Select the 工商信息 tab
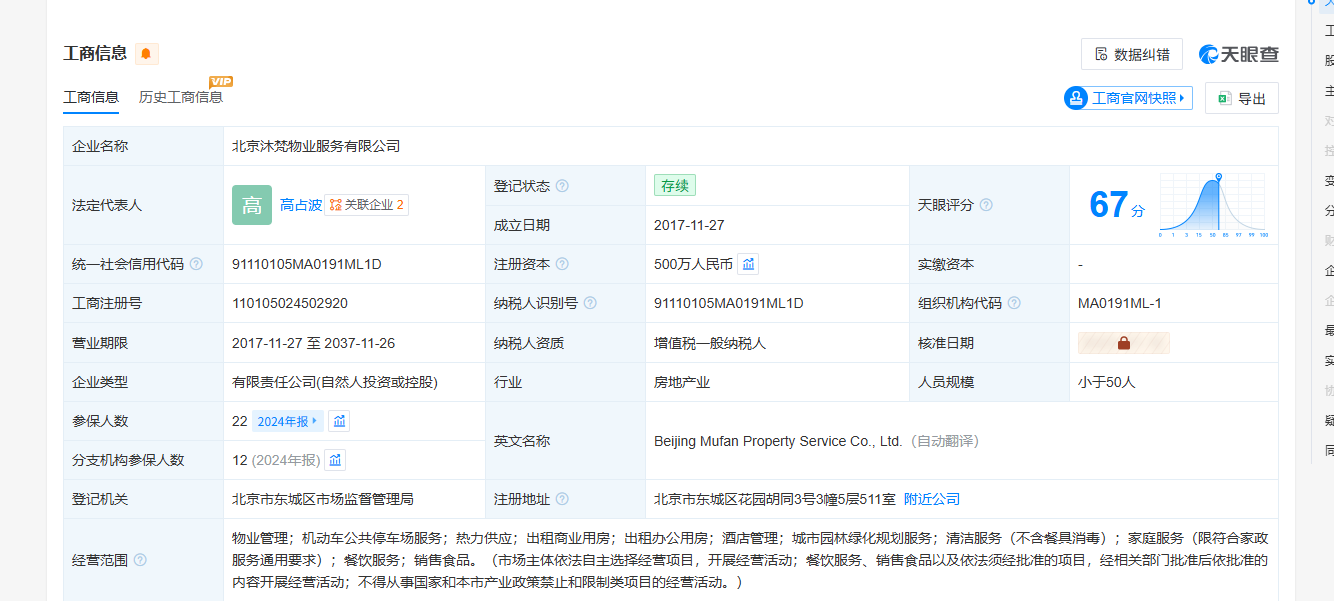The height and width of the screenshot is (601, 1334). (91, 97)
